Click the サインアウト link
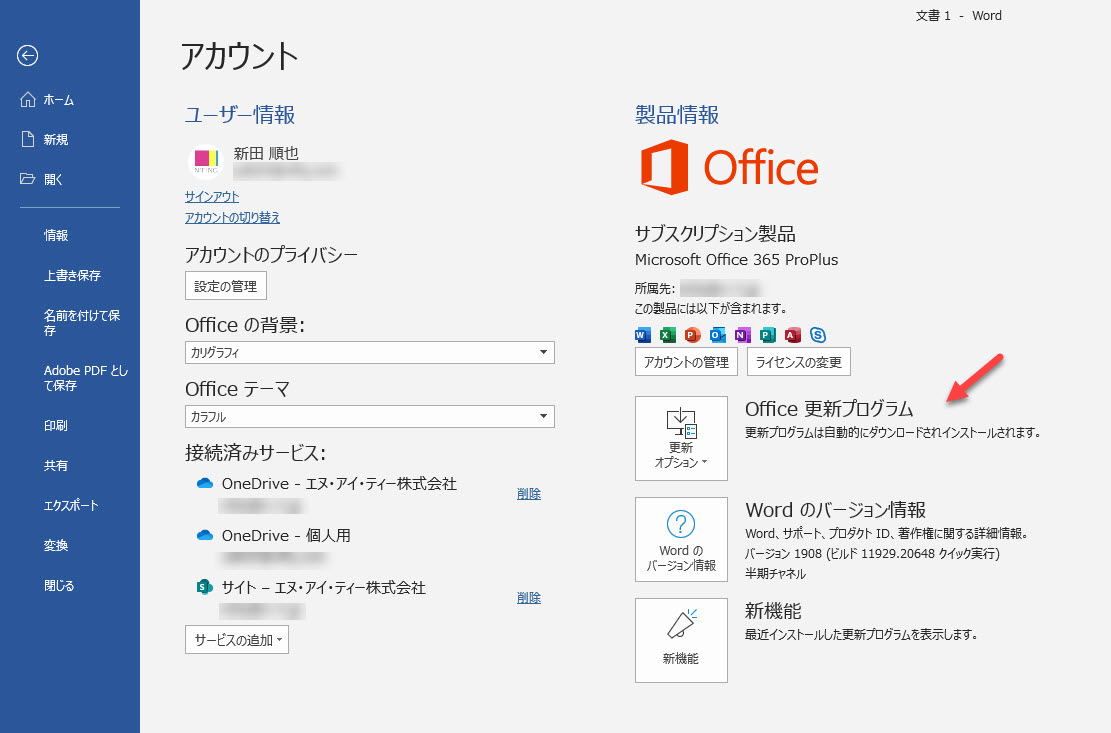This screenshot has height=733, width=1111. point(212,197)
